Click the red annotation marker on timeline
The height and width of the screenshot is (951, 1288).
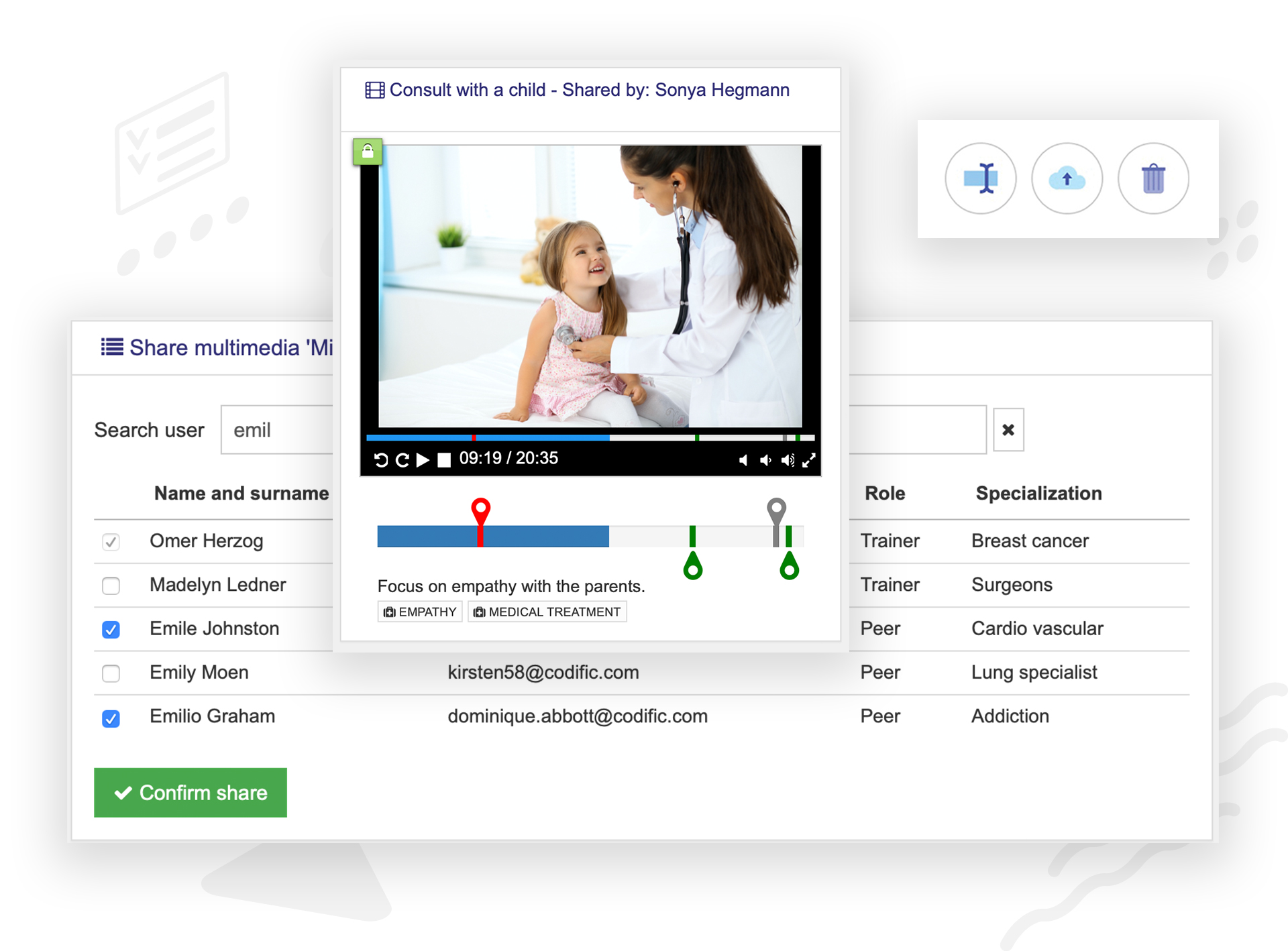(480, 511)
